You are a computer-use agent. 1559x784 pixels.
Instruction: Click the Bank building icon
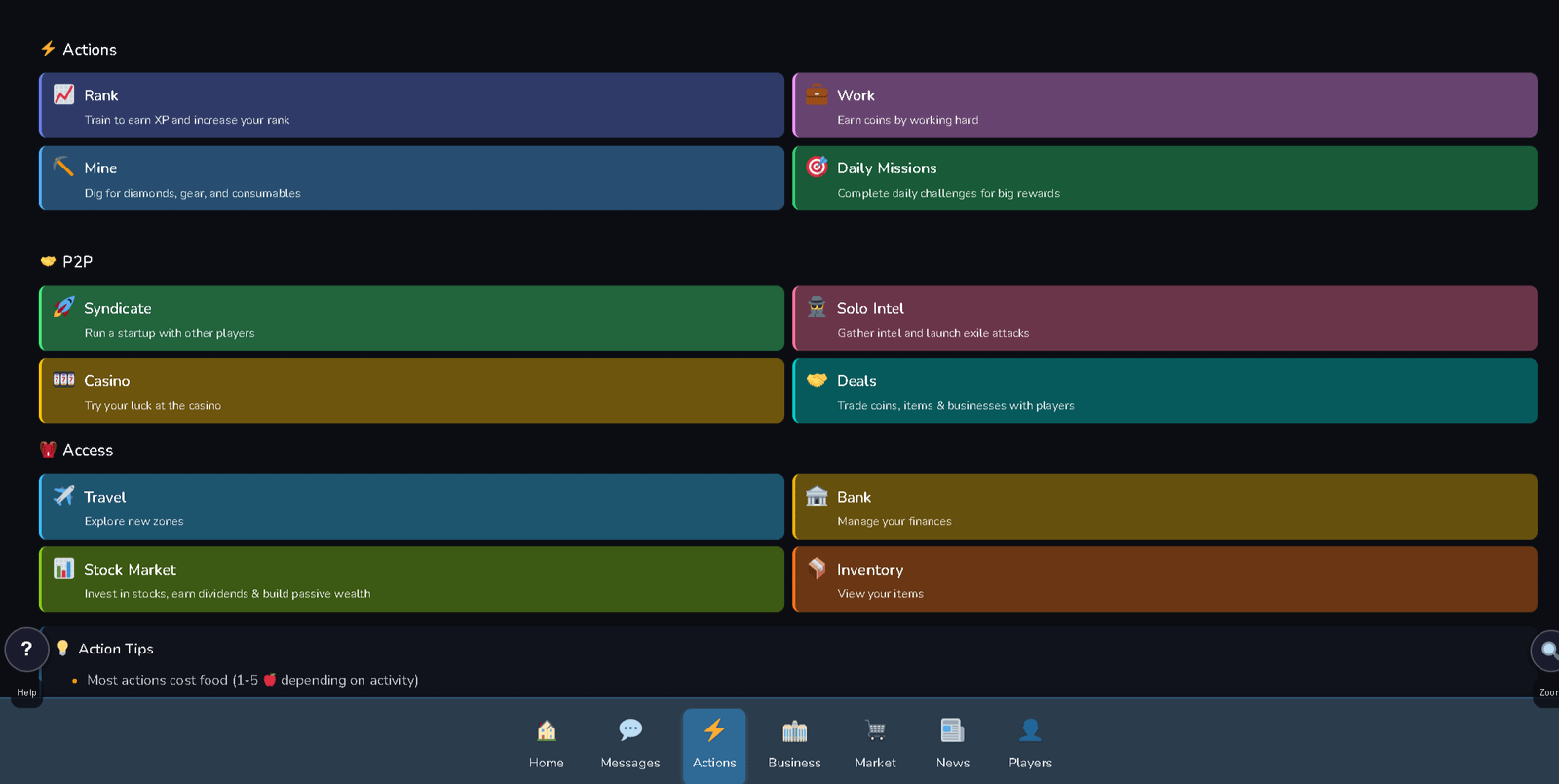point(817,496)
